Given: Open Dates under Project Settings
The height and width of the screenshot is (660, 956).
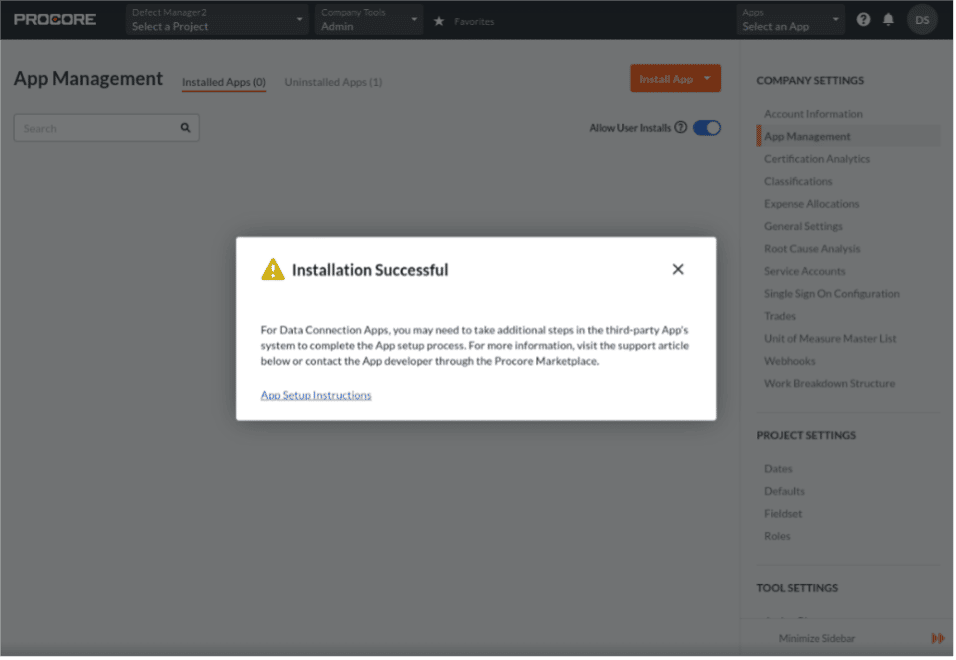Looking at the screenshot, I should (779, 470).
